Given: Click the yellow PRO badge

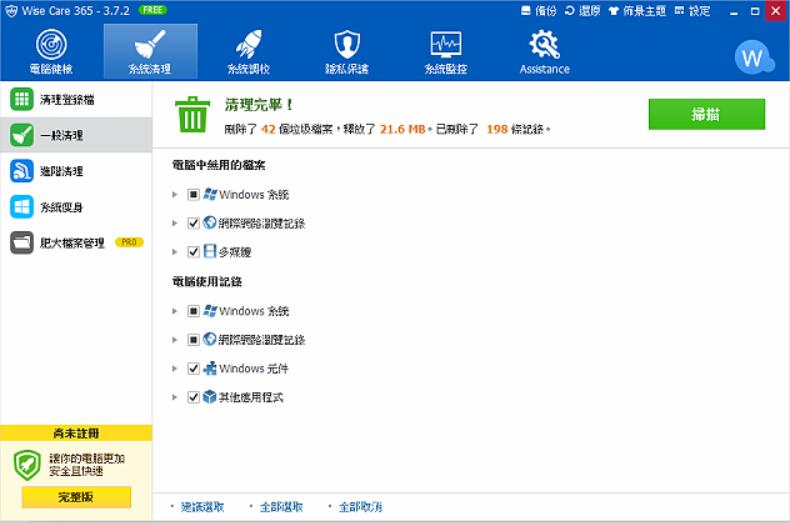Looking at the screenshot, I should coord(129,242).
